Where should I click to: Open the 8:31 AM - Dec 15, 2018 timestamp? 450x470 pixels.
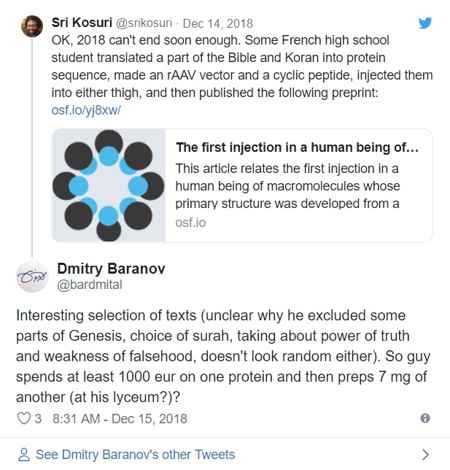click(120, 419)
